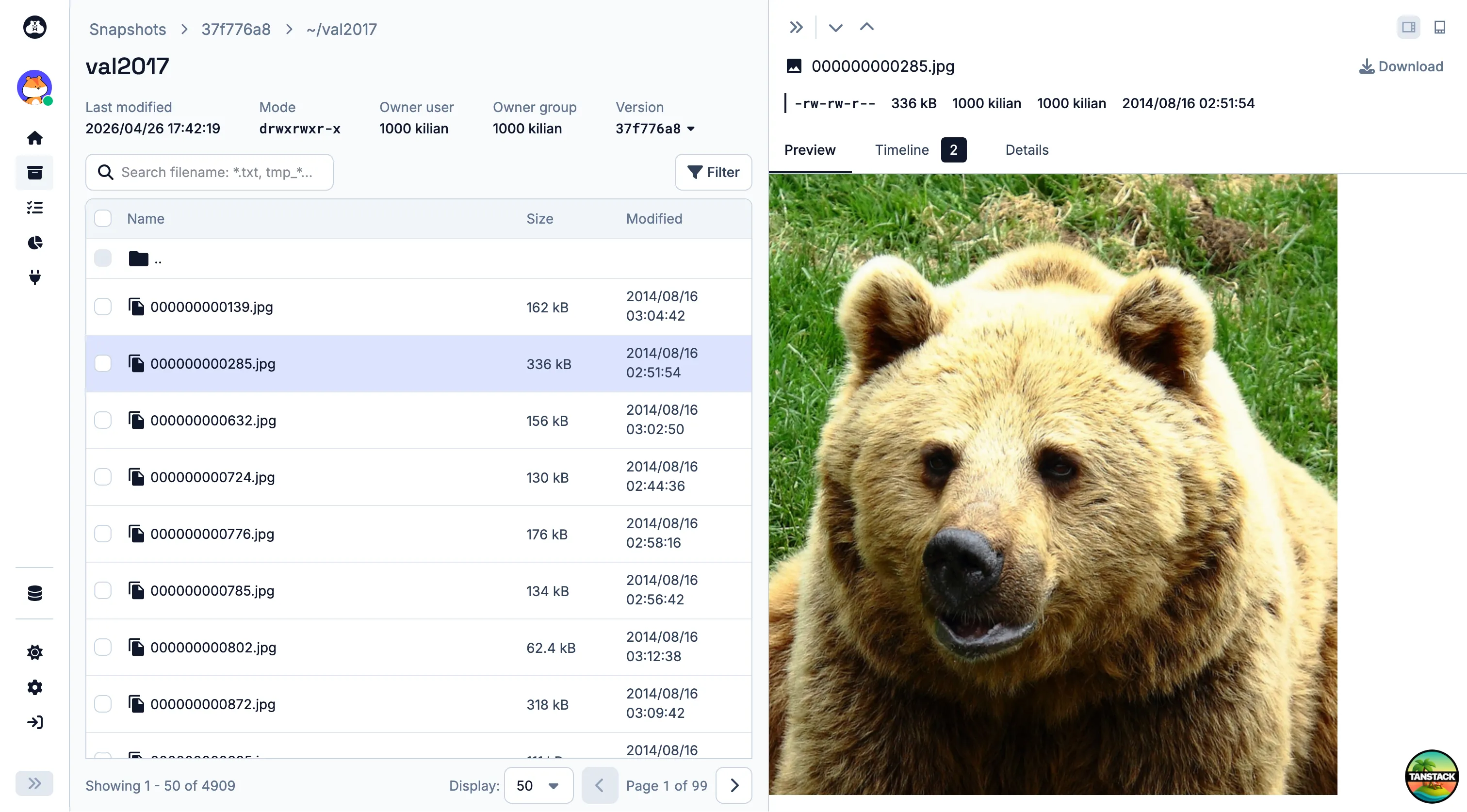Screen dimensions: 1467x812
Task: Open the TanStack devtools badge
Action: [x=1432, y=776]
